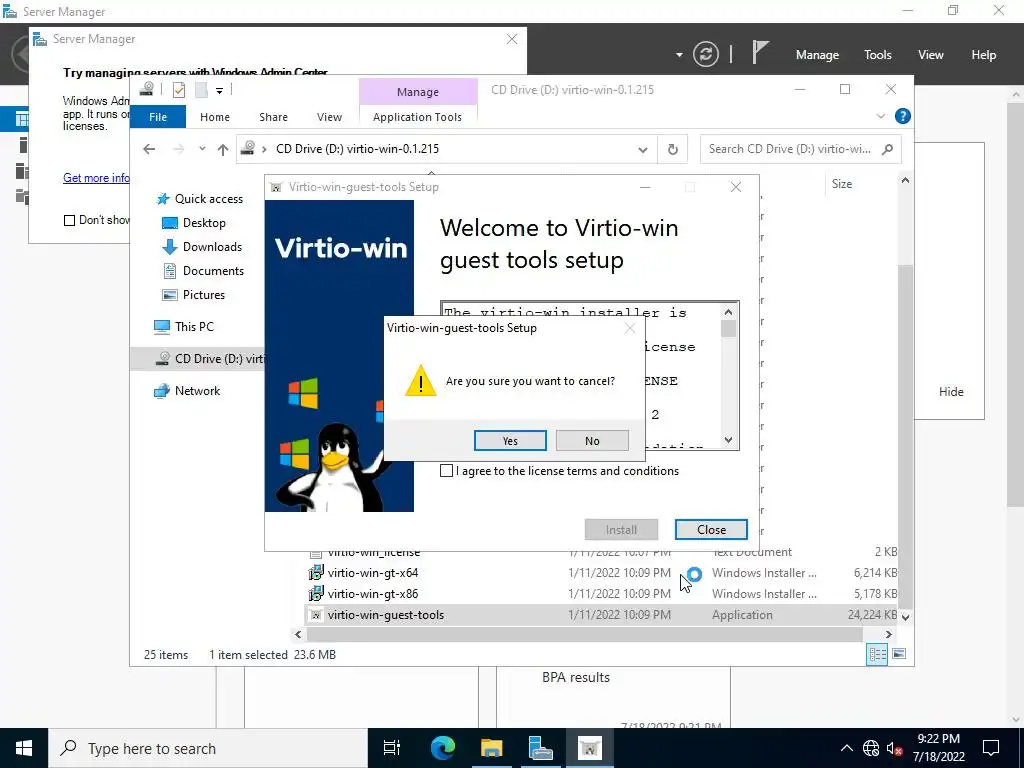The width and height of the screenshot is (1024, 768).
Task: Click the virtio-win-gt-x64 file icon
Action: (316, 573)
